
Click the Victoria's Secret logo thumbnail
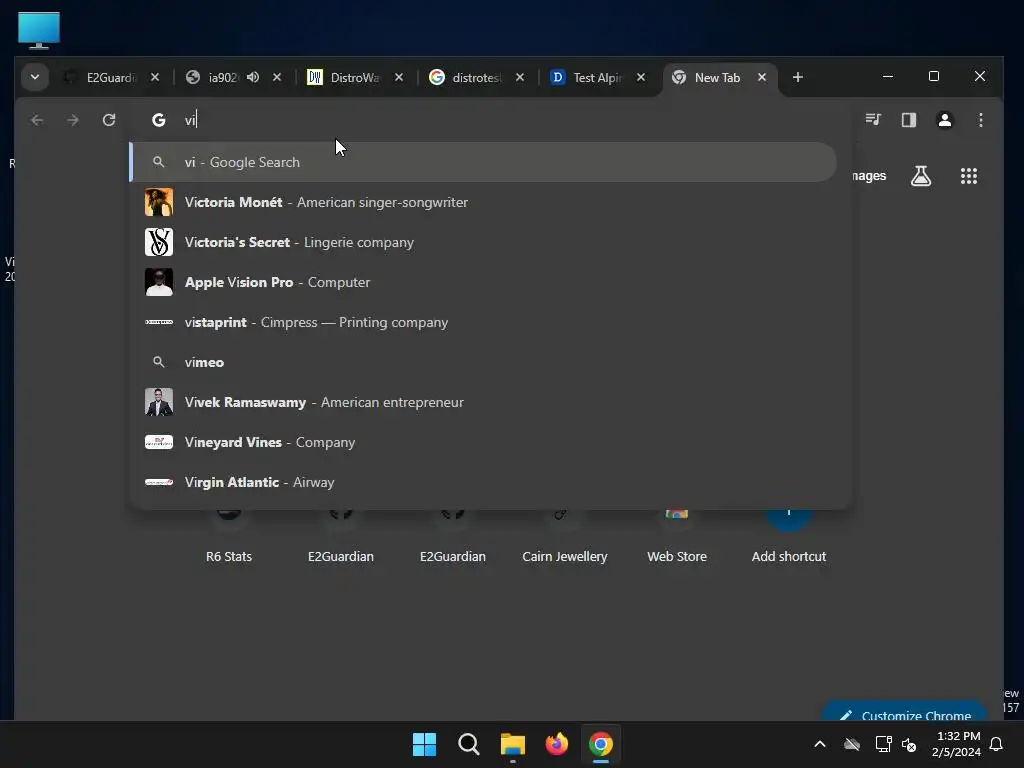159,242
